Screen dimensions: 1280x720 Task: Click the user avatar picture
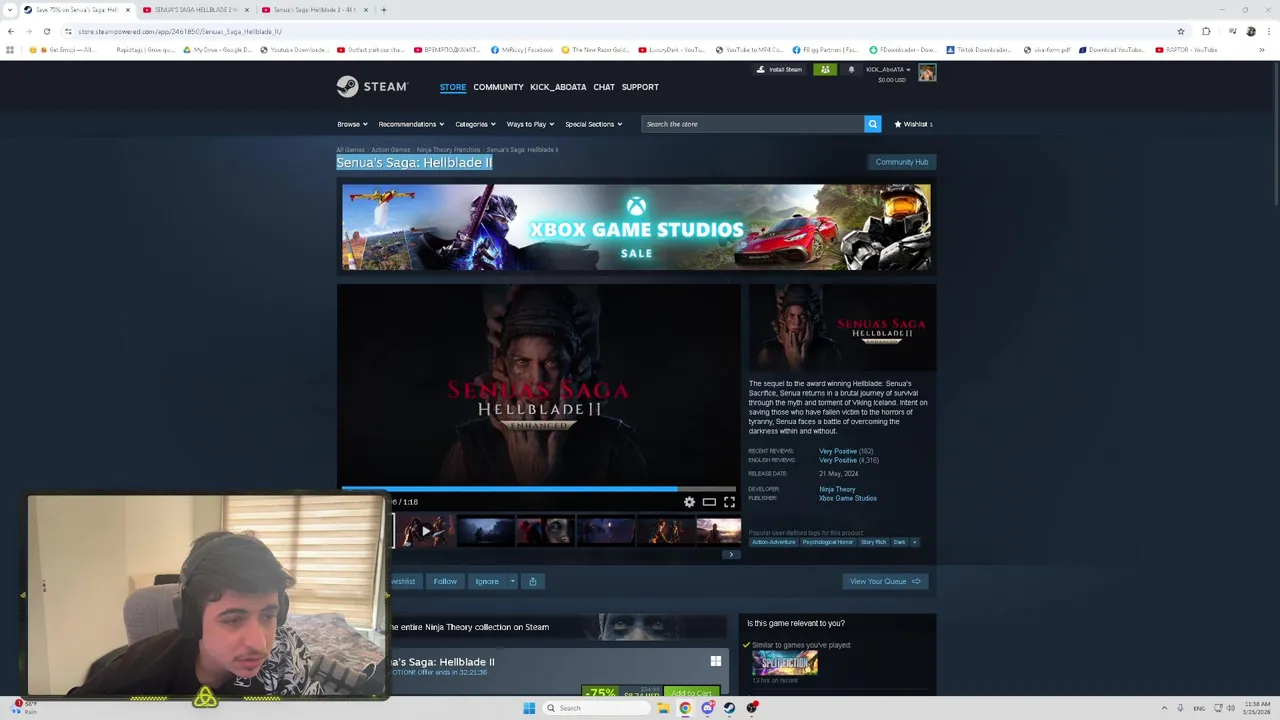(x=927, y=73)
